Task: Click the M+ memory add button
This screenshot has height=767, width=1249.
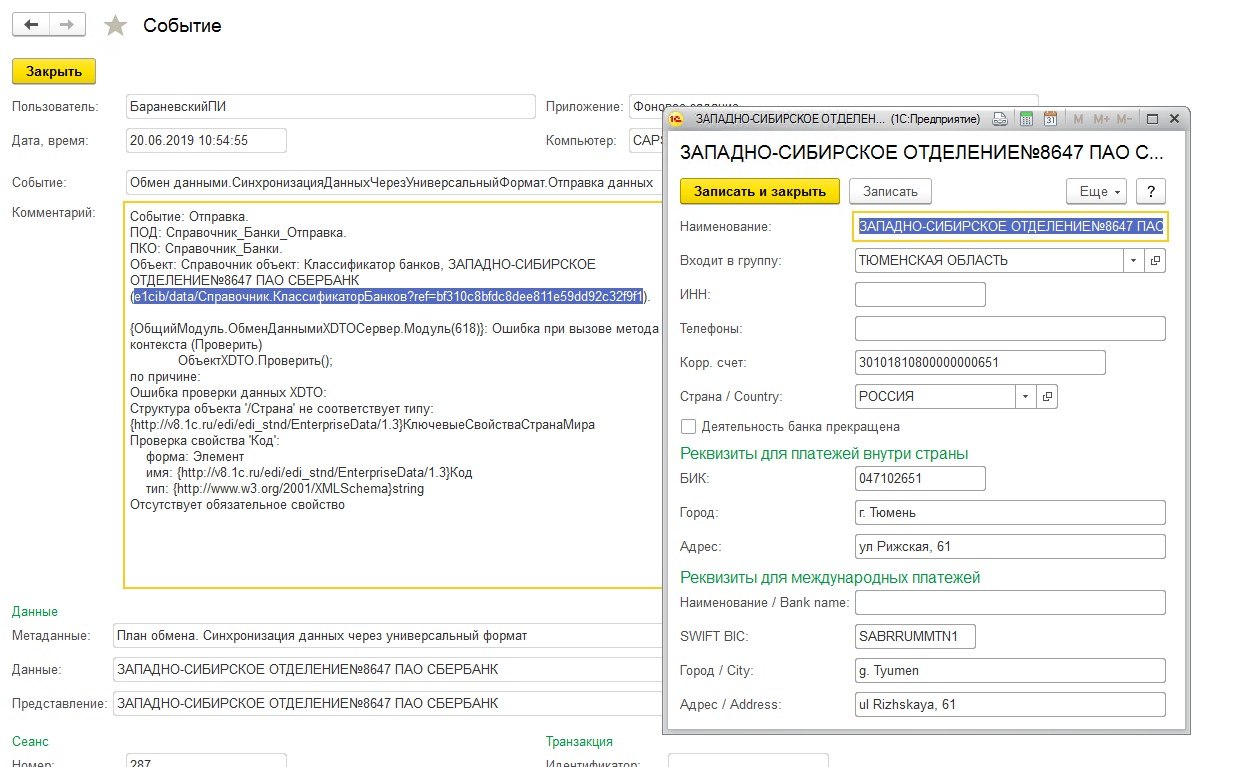Action: 1101,119
